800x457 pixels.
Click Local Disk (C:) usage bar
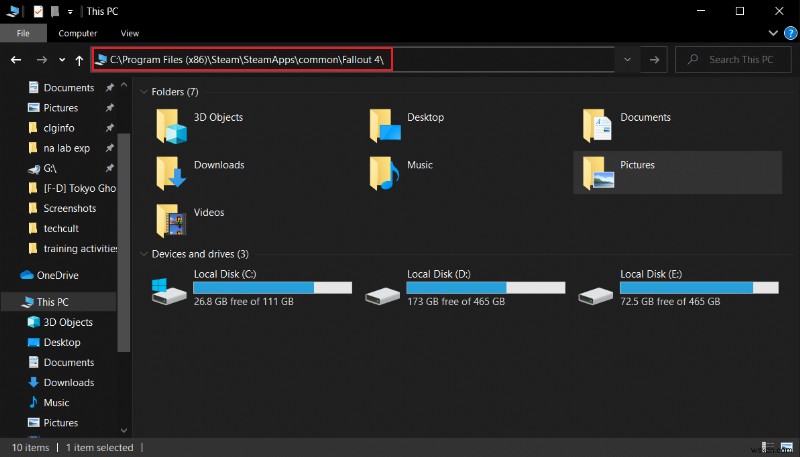click(x=272, y=288)
